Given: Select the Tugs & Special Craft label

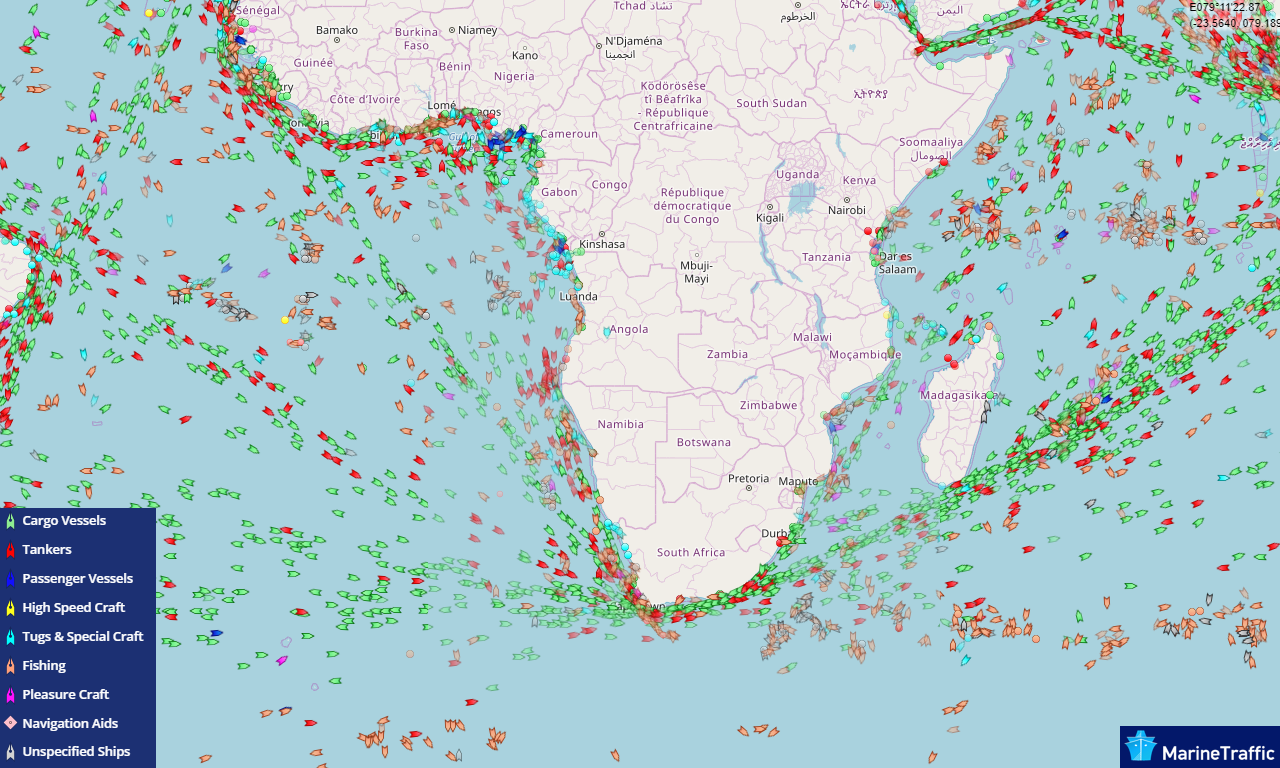Looking at the screenshot, I should (x=83, y=636).
